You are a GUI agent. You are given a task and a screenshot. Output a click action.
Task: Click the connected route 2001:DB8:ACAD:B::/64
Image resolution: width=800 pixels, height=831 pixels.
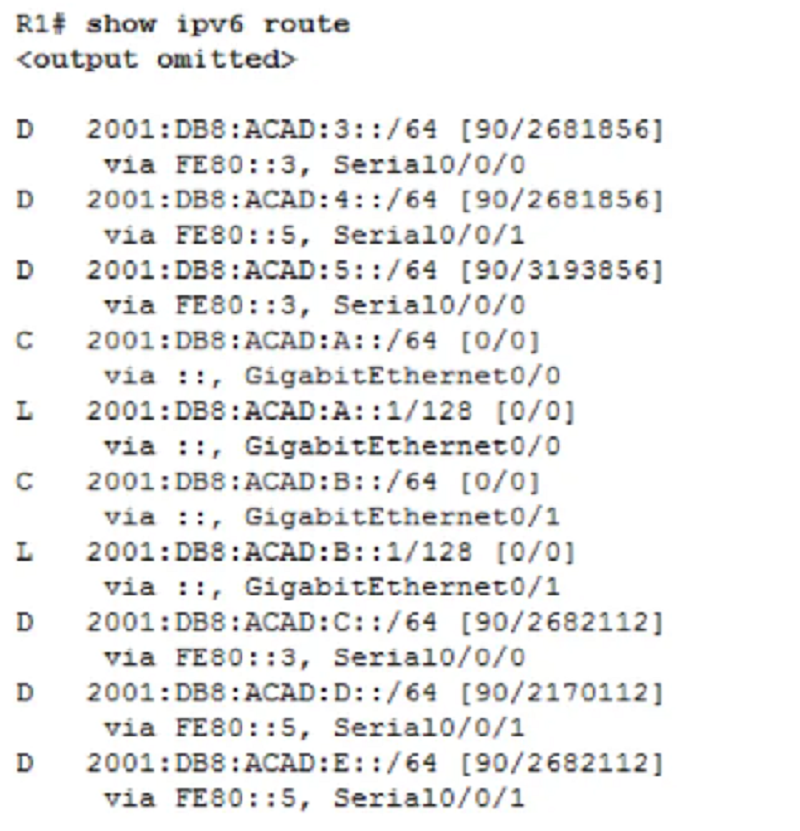[262, 482]
